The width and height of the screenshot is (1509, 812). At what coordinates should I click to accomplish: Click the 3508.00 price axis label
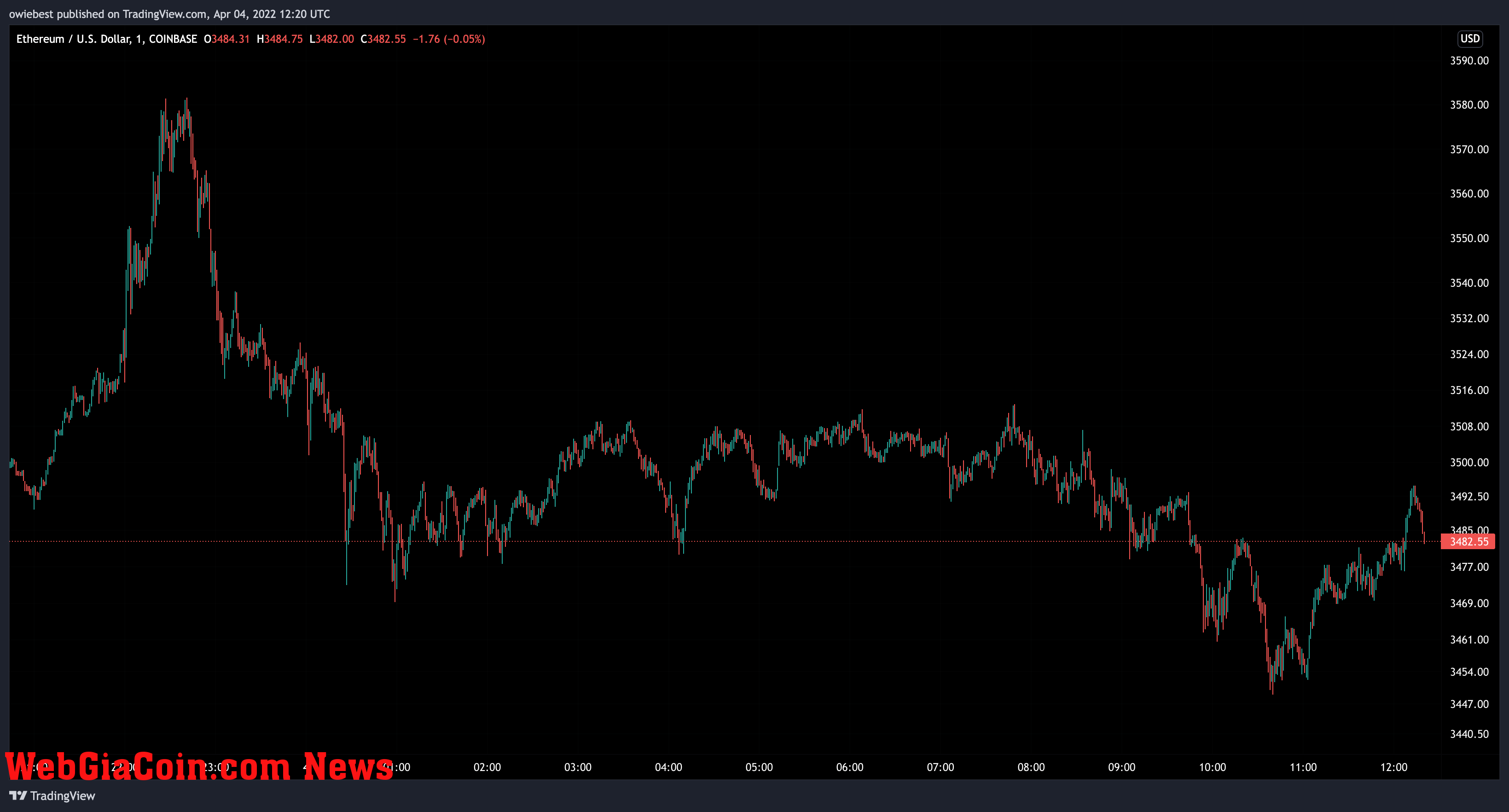[x=1469, y=427]
